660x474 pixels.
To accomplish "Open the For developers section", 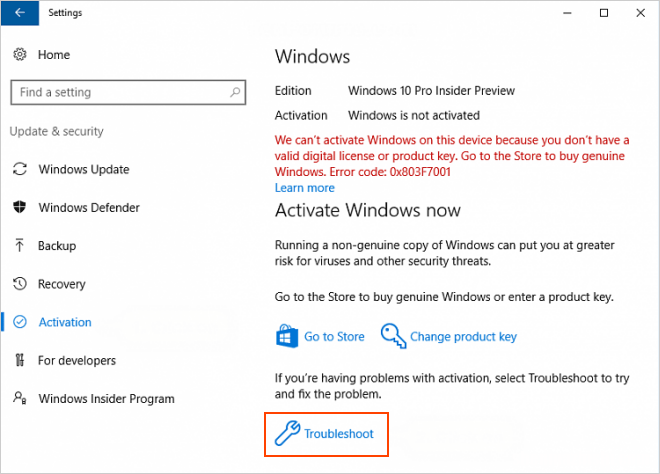I will (77, 360).
